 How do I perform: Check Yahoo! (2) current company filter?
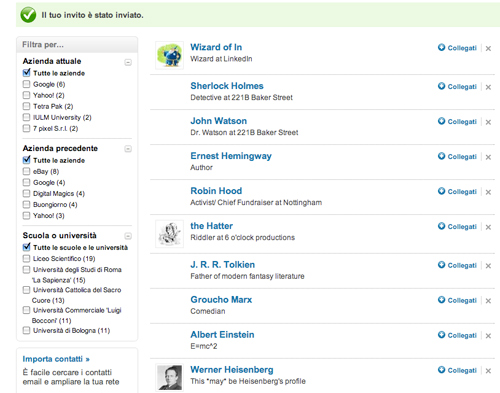(26, 95)
